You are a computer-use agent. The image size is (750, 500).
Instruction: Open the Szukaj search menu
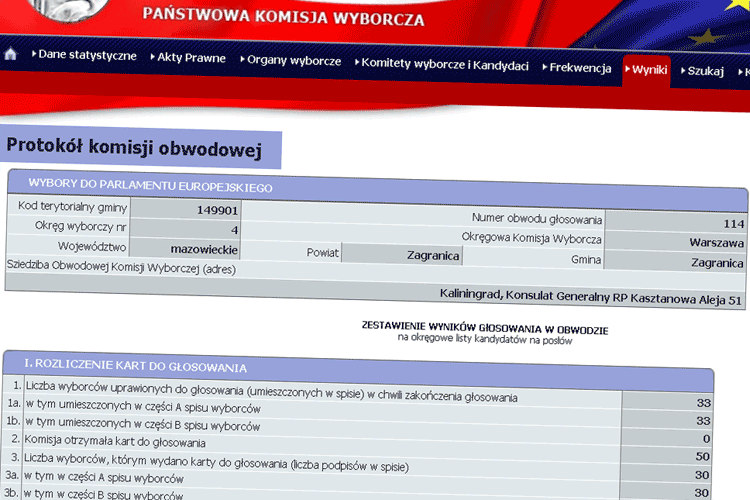coord(703,71)
